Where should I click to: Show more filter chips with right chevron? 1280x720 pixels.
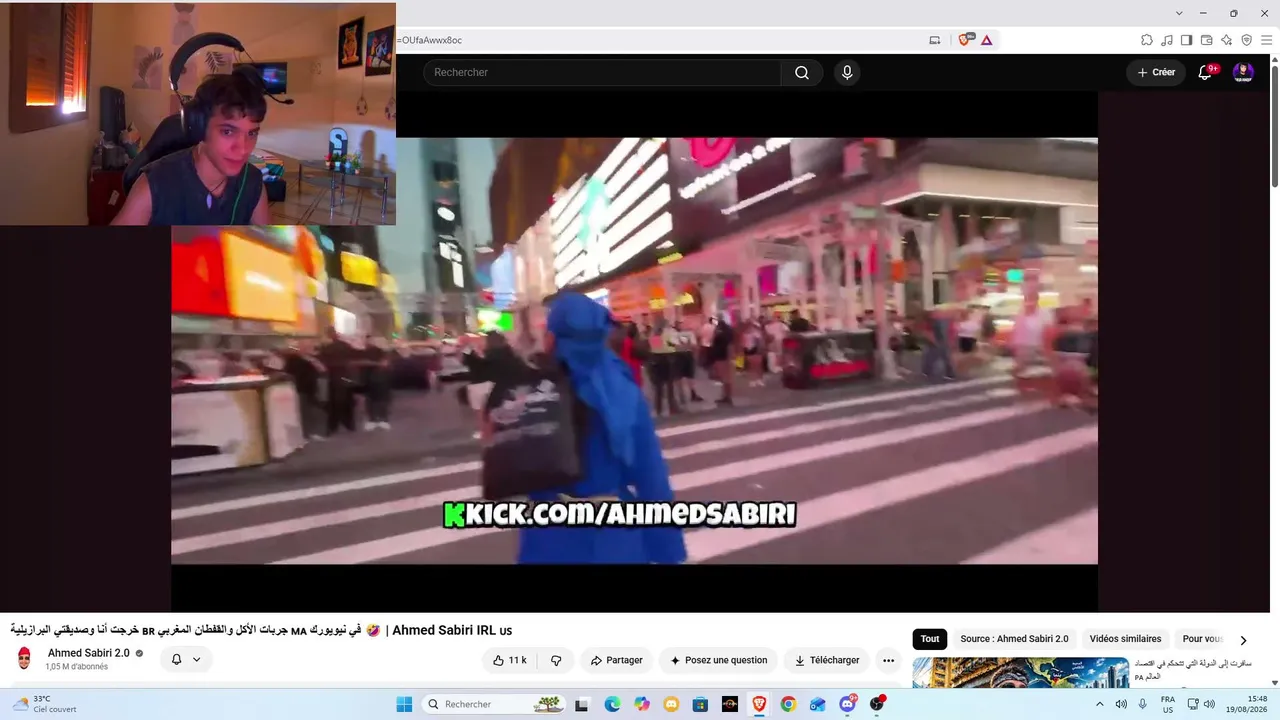[1244, 640]
